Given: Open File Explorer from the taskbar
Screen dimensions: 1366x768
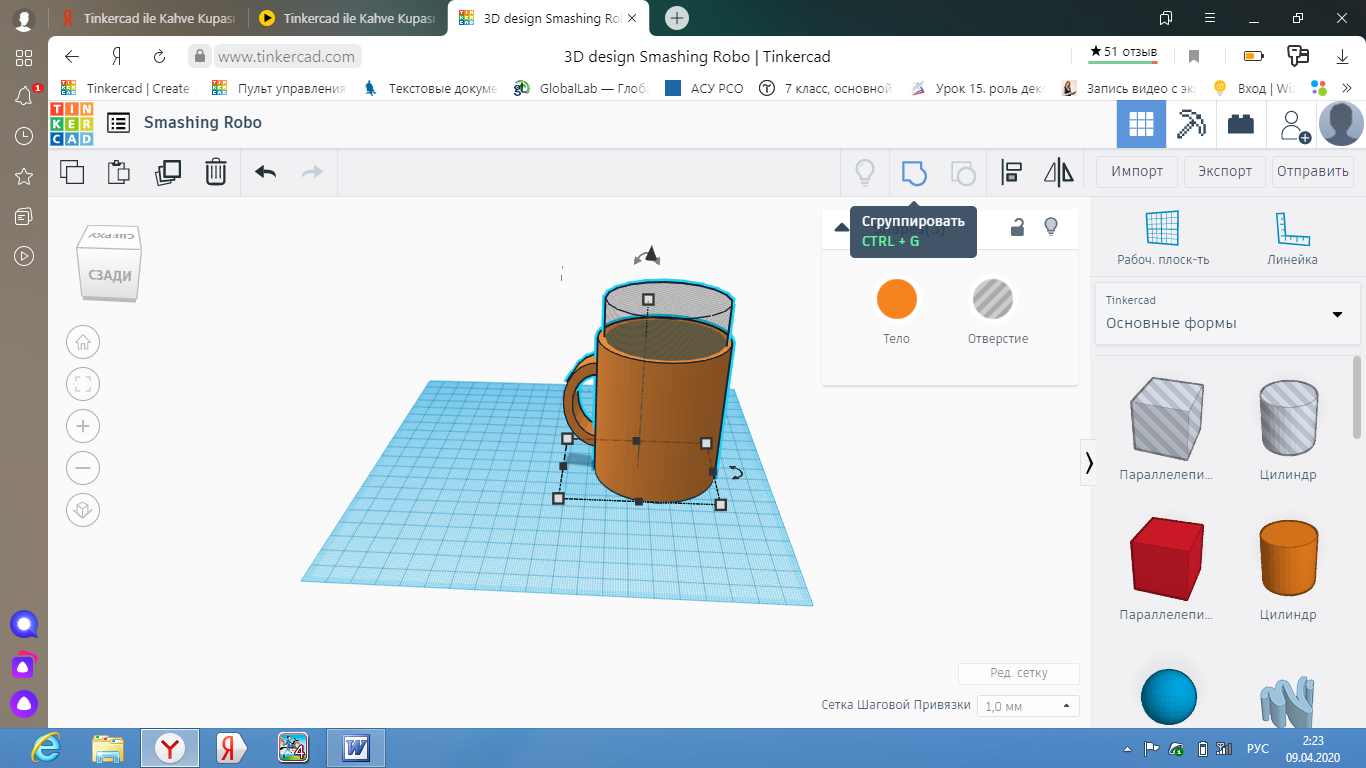Looking at the screenshot, I should pos(108,748).
